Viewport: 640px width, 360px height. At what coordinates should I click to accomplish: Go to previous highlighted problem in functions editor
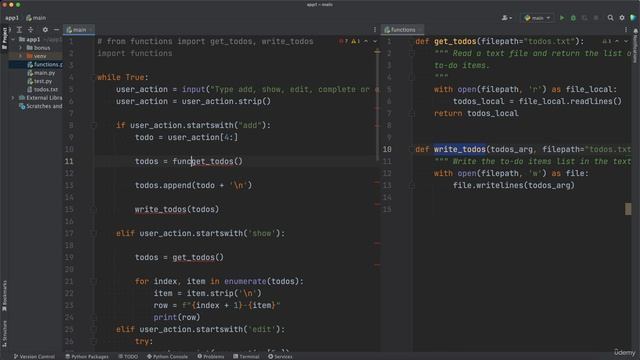pyautogui.click(x=617, y=42)
